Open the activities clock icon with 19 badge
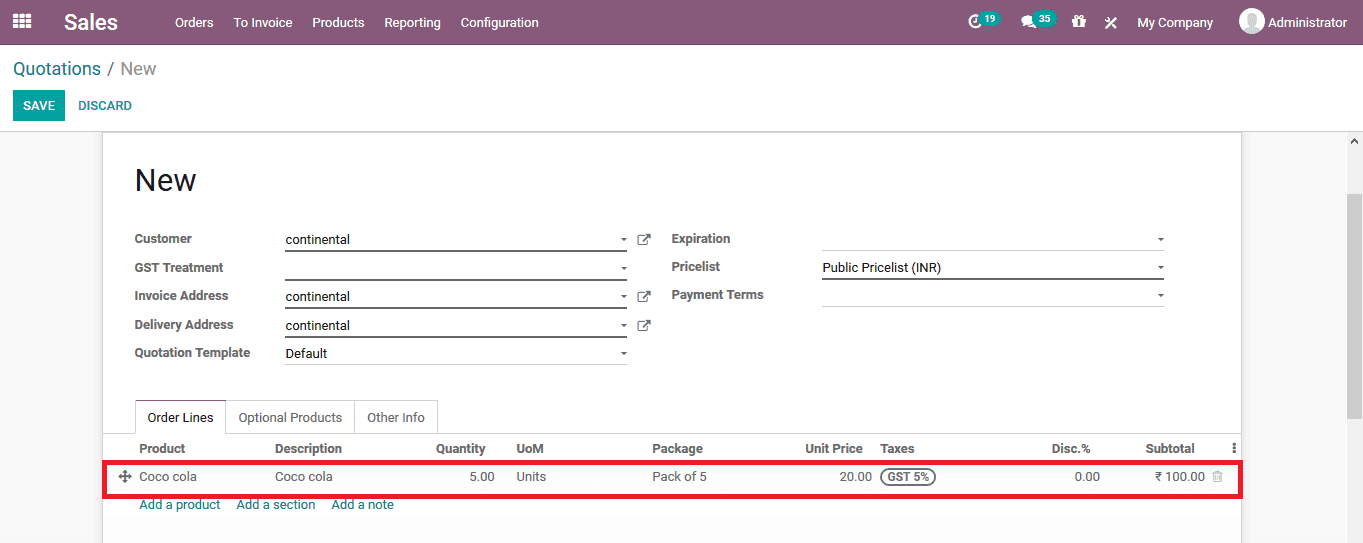The width and height of the screenshot is (1363, 543). pos(983,21)
